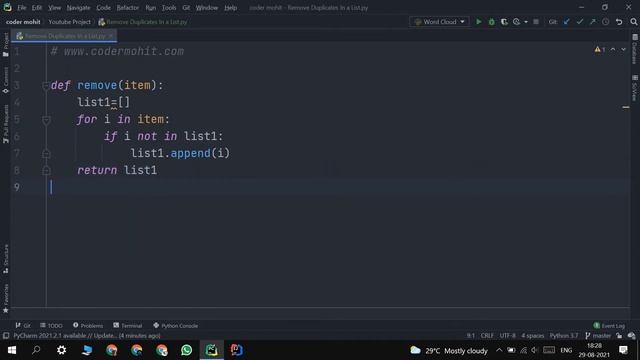This screenshot has height=360, width=640.
Task: Go to previous highlighted problem arrow
Action: pyautogui.click(x=613, y=49)
